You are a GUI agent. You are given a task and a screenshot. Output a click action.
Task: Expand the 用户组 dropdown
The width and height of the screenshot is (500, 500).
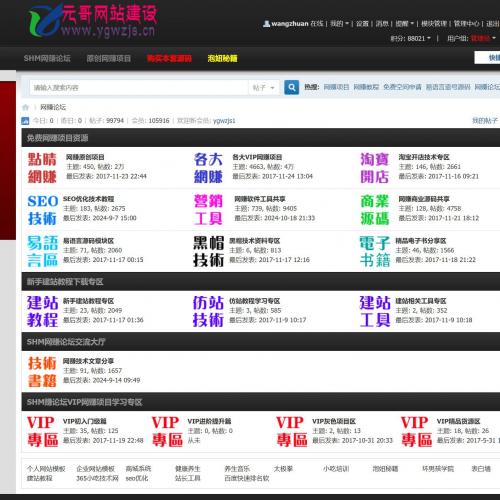(x=471, y=39)
